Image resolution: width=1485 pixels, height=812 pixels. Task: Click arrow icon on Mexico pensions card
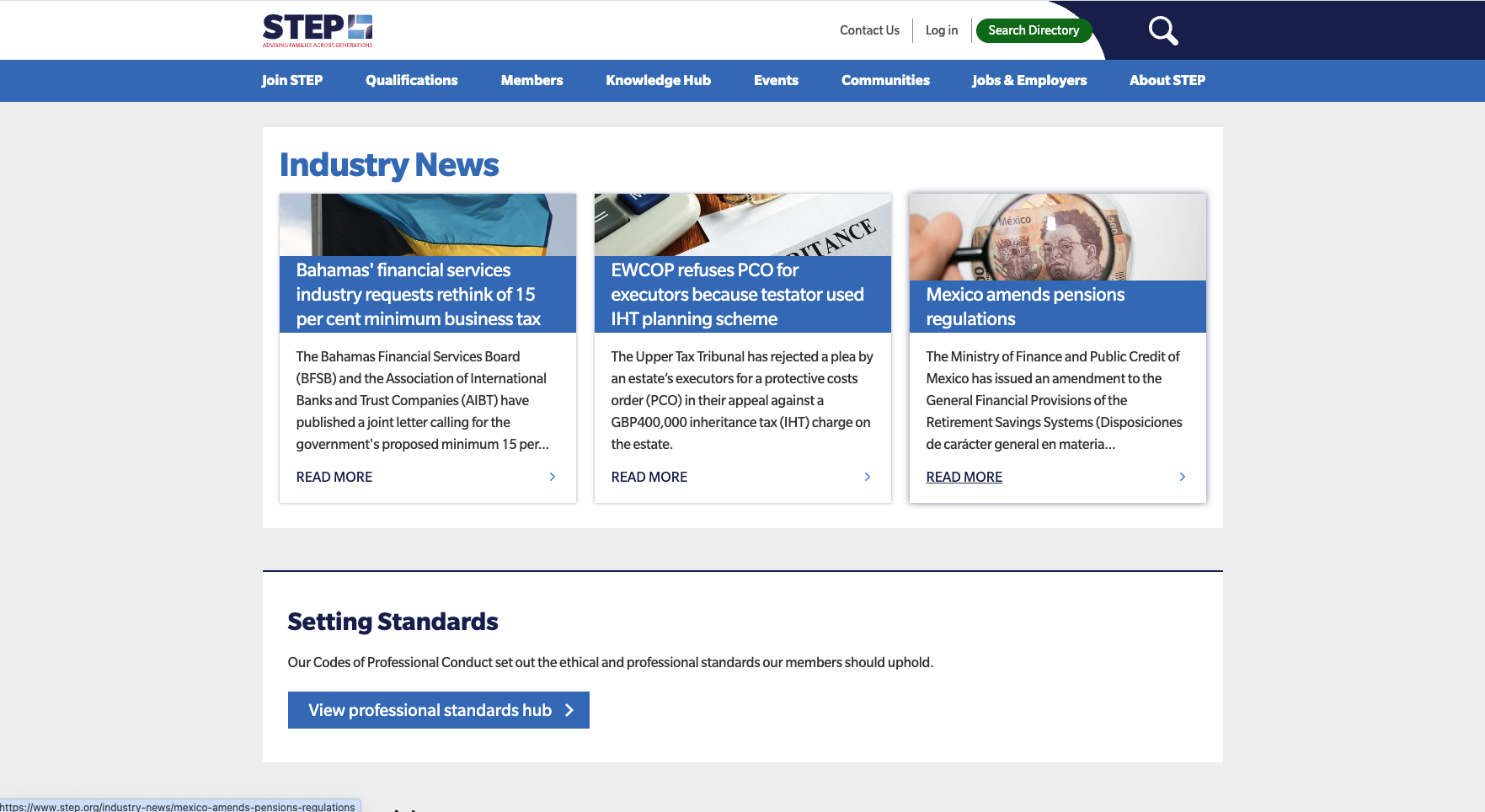pos(1183,477)
